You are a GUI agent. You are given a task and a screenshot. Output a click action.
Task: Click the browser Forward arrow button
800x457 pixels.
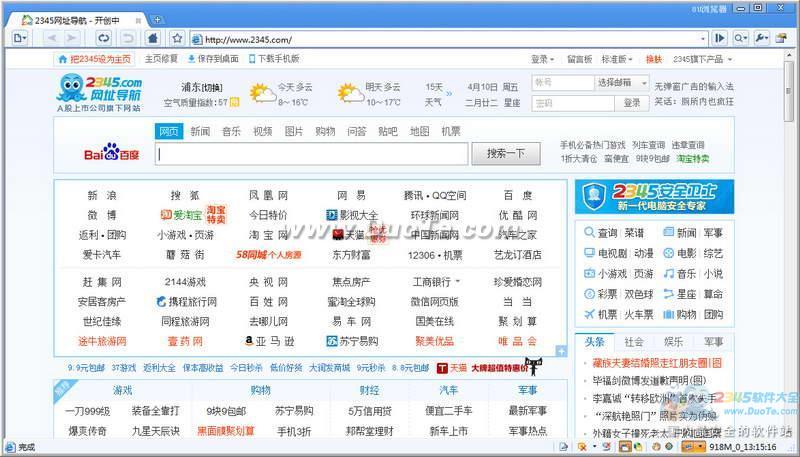pos(71,38)
